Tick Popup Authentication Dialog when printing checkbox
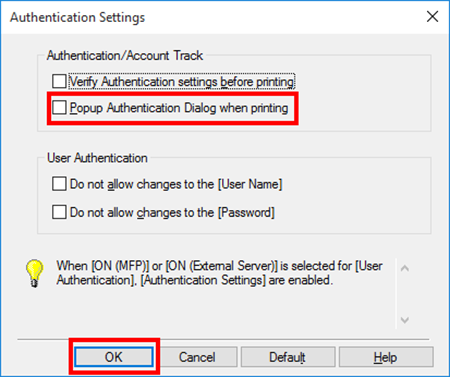This screenshot has width=450, height=377. coord(59,108)
